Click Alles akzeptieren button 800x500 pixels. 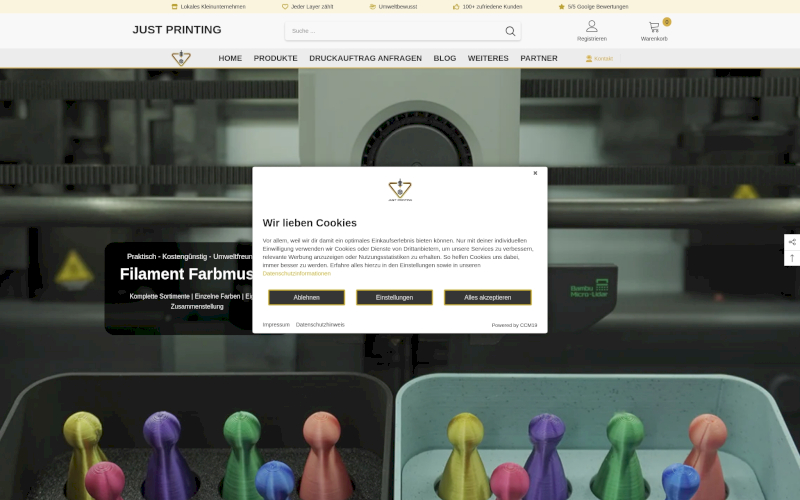pos(488,297)
